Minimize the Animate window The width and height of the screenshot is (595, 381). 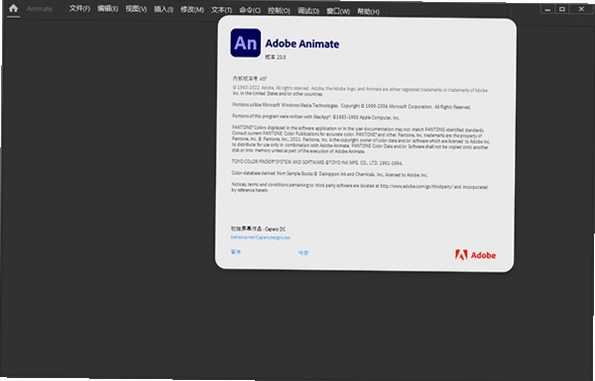[x=547, y=9]
